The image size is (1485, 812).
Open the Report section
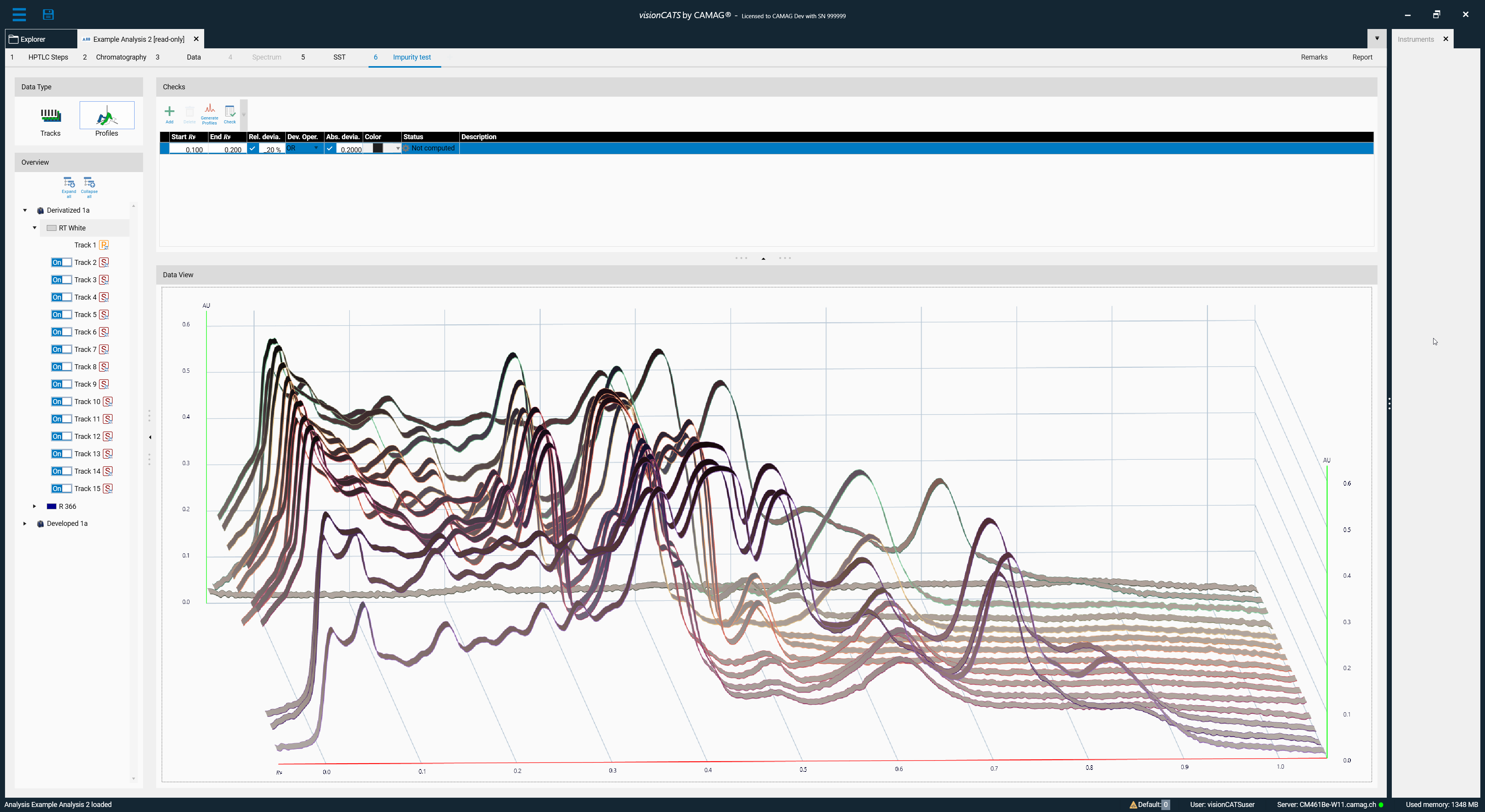(1362, 57)
